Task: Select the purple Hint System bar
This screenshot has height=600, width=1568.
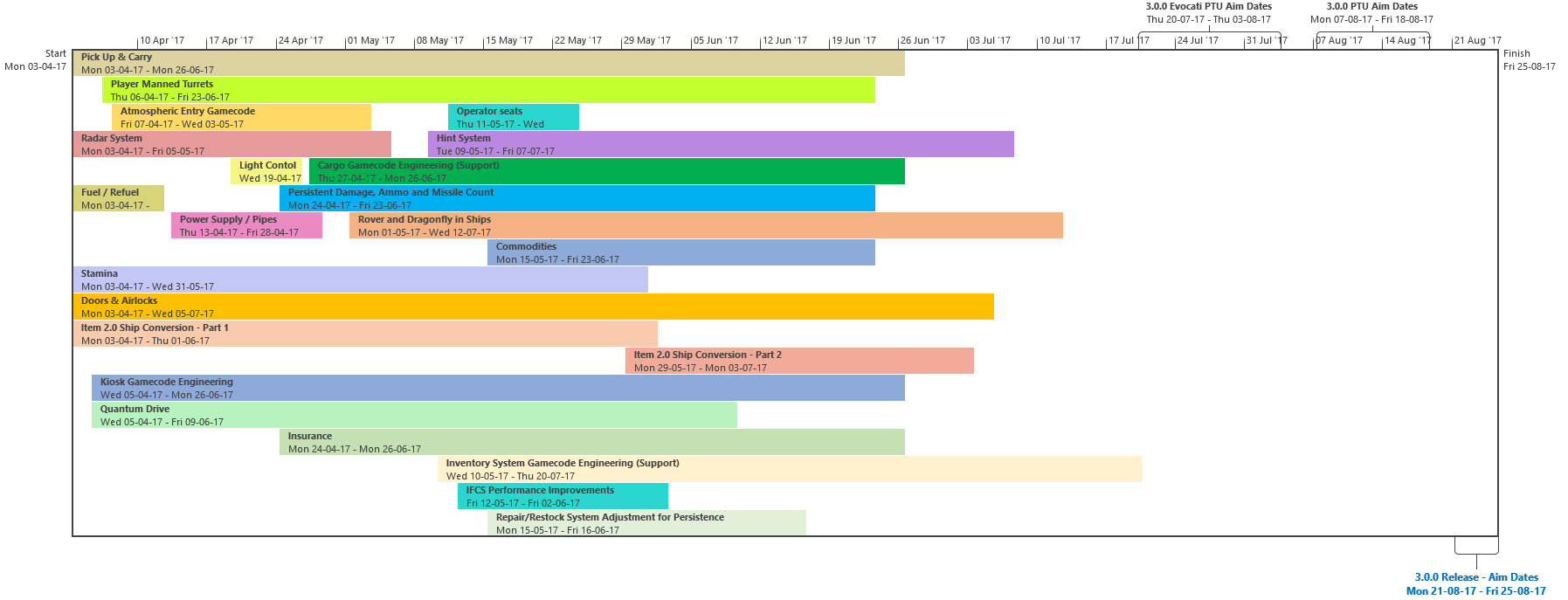Action: pos(721,144)
